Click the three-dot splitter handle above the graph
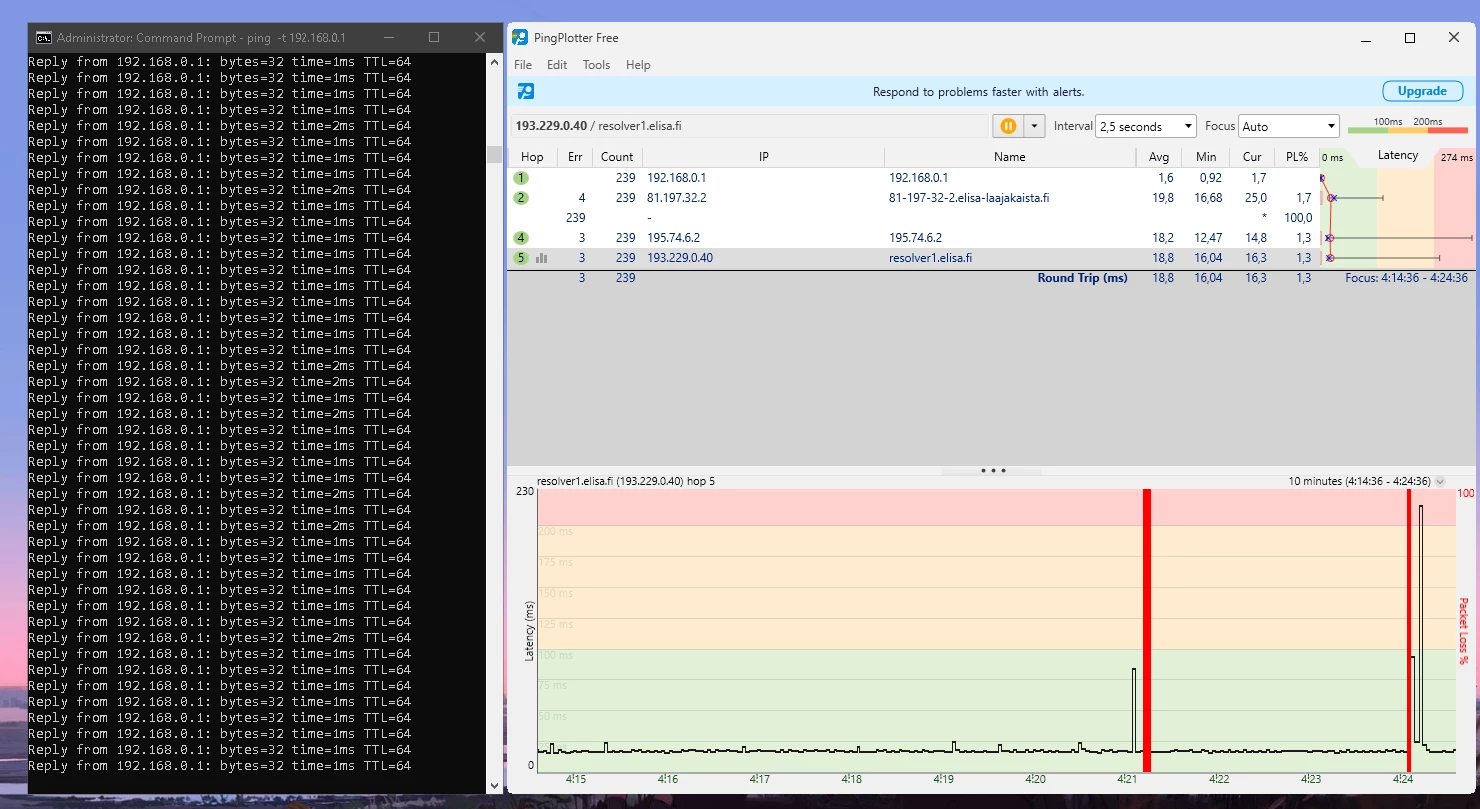The width and height of the screenshot is (1480, 809). 993,470
